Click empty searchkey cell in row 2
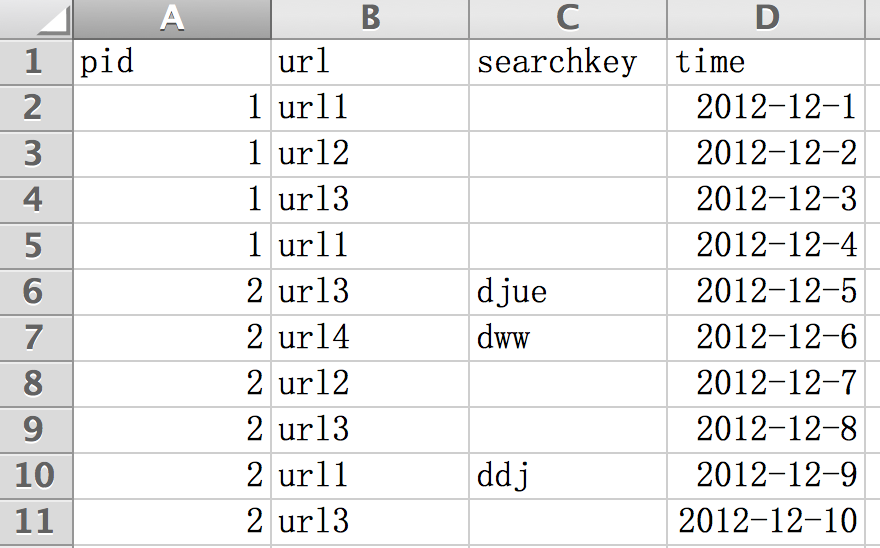The width and height of the screenshot is (880, 548). click(568, 108)
